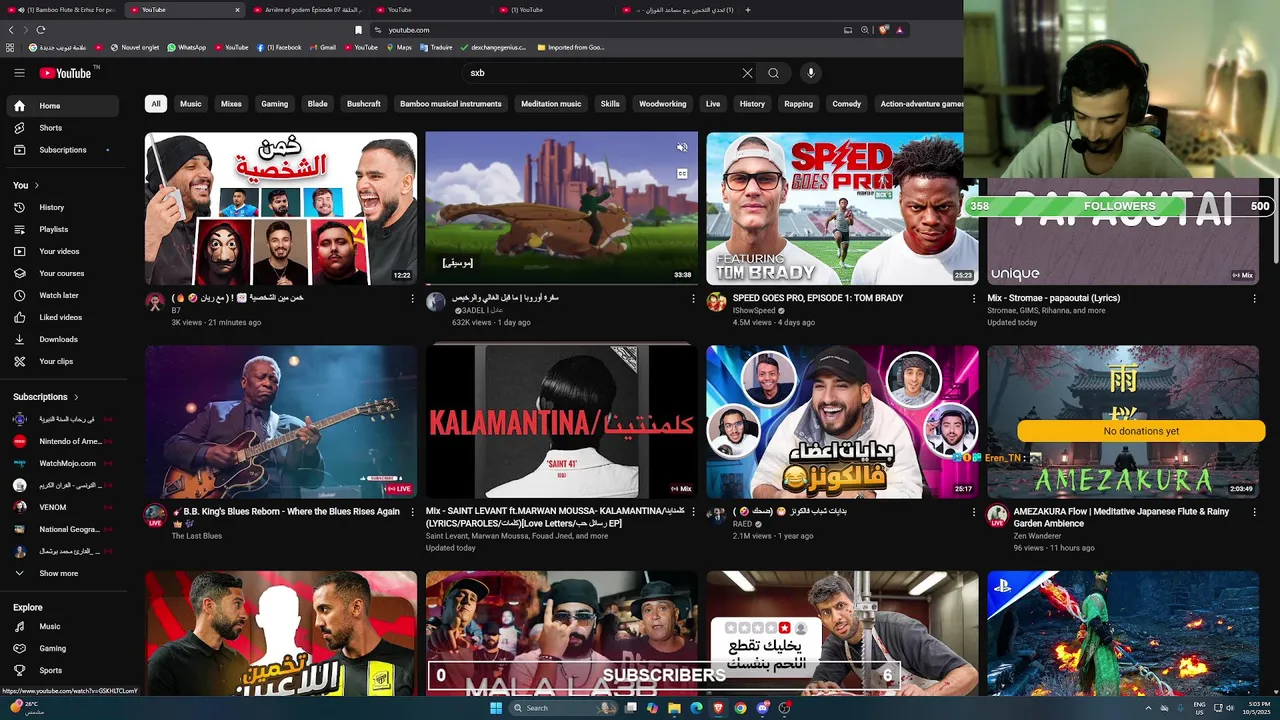The width and height of the screenshot is (1280, 720).
Task: Open options menu for the 3ADEL video
Action: [x=693, y=298]
